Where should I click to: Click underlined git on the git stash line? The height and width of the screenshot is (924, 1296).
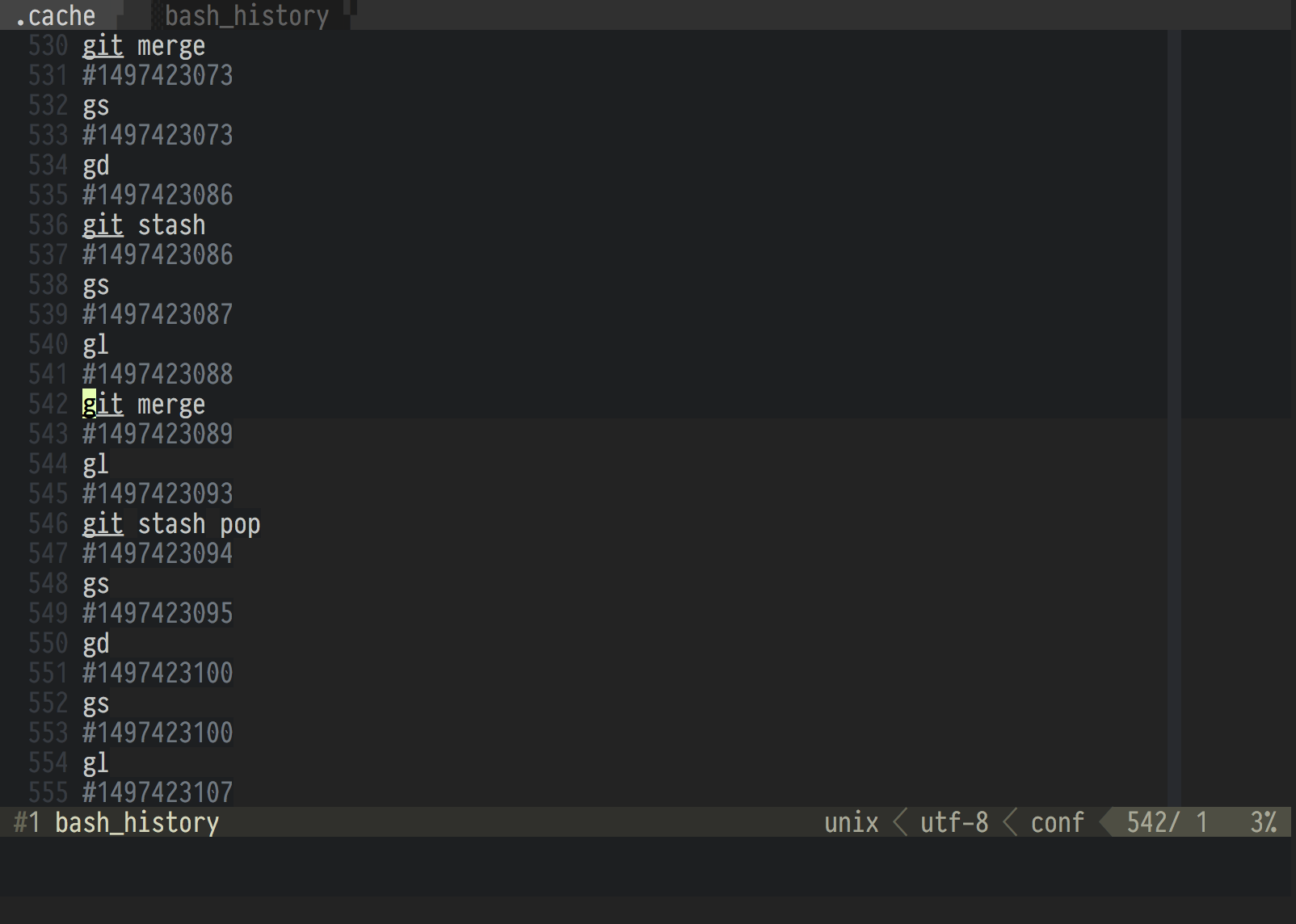(103, 225)
